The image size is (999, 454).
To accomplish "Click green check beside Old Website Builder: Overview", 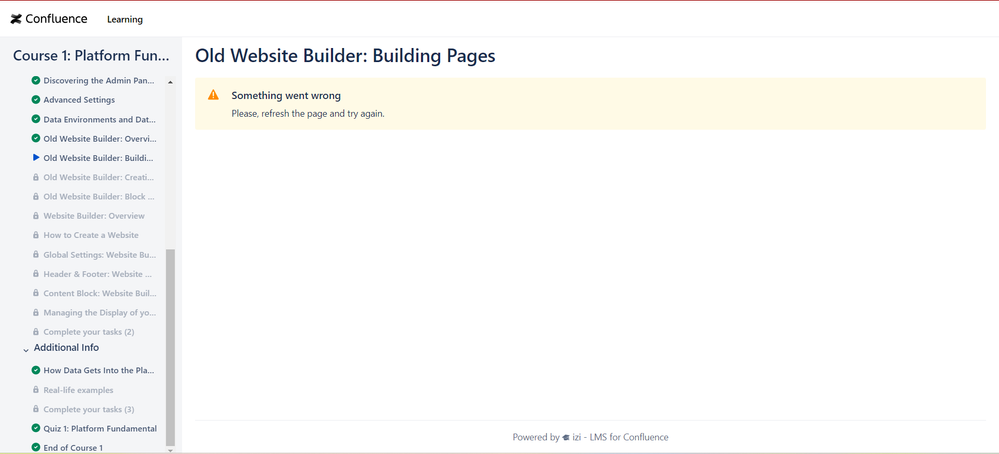I will 36,138.
